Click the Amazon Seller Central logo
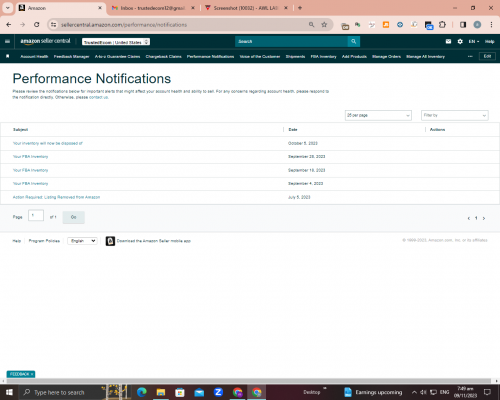The image size is (500, 400). [x=45, y=41]
